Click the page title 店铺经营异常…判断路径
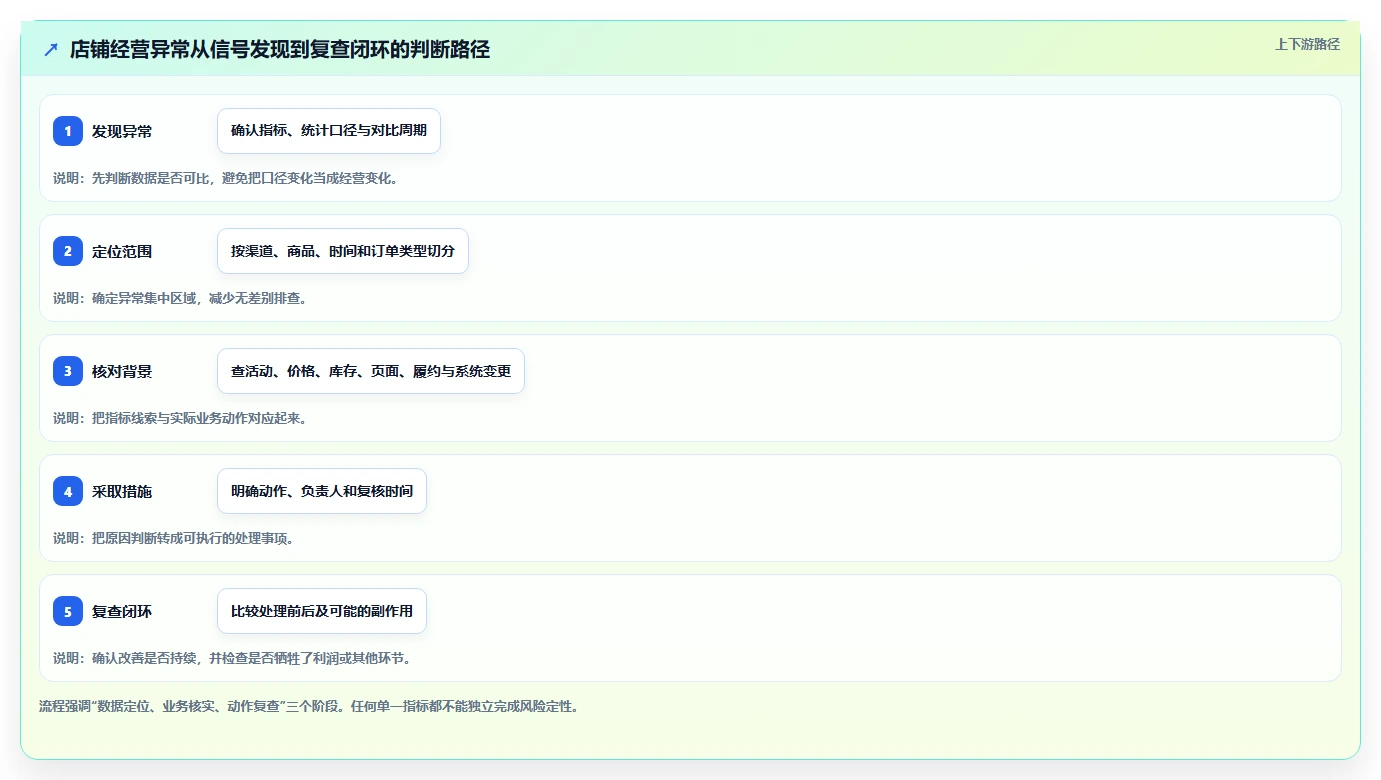 point(280,49)
